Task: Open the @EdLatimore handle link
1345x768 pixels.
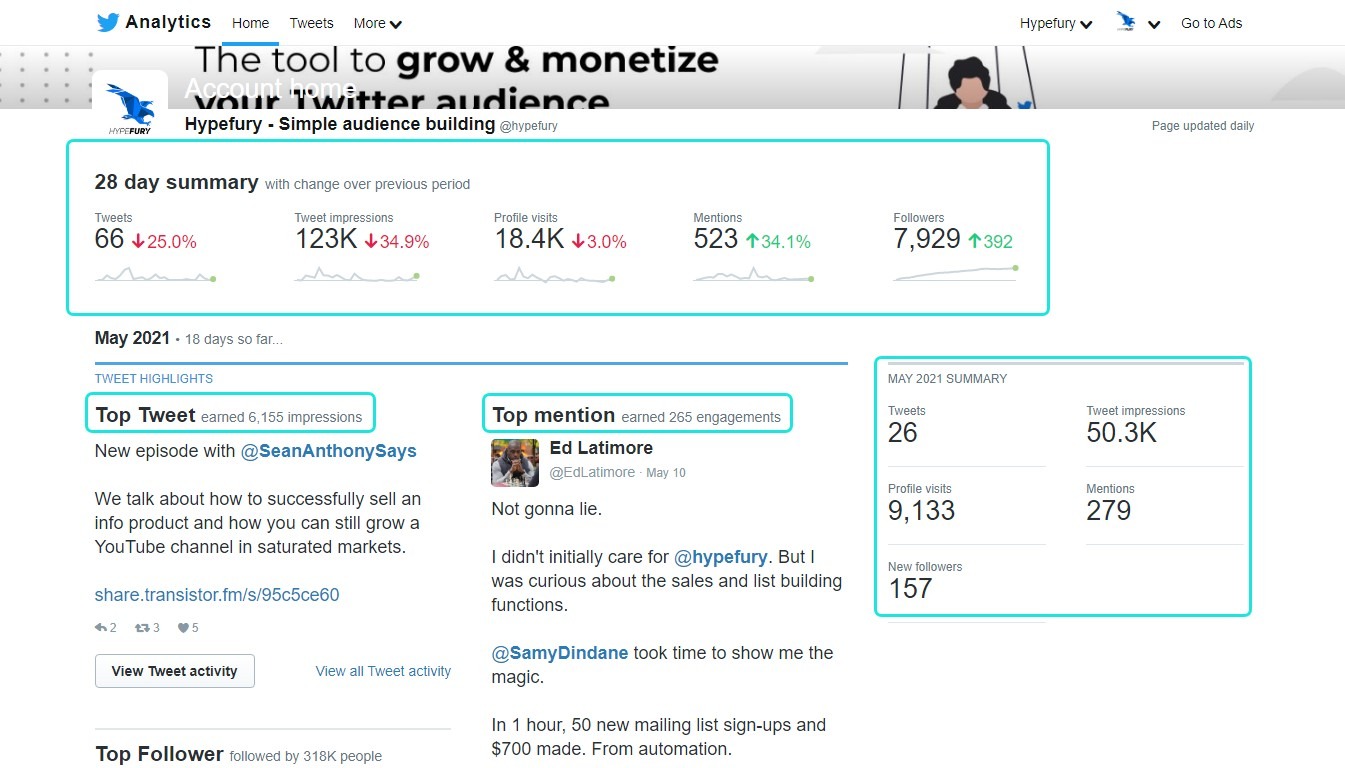Action: point(594,472)
